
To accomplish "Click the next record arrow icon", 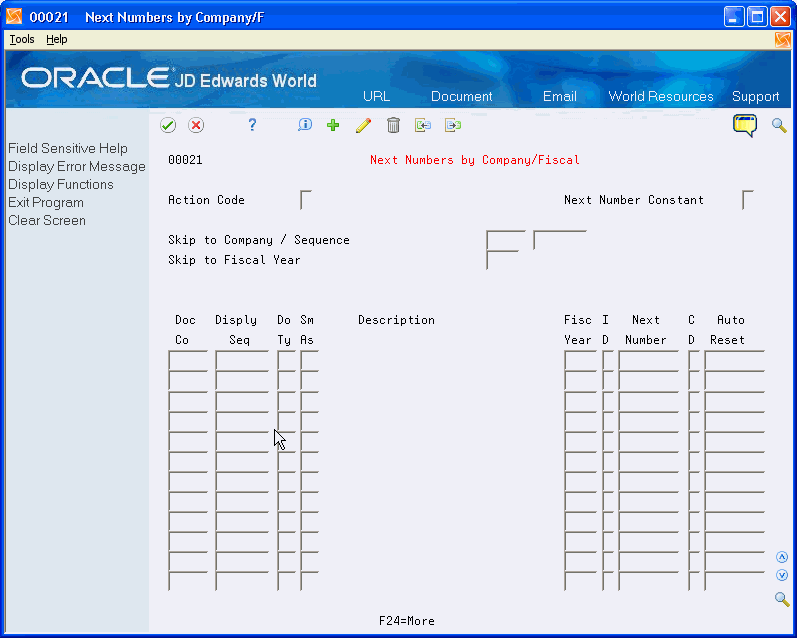I will coord(453,125).
